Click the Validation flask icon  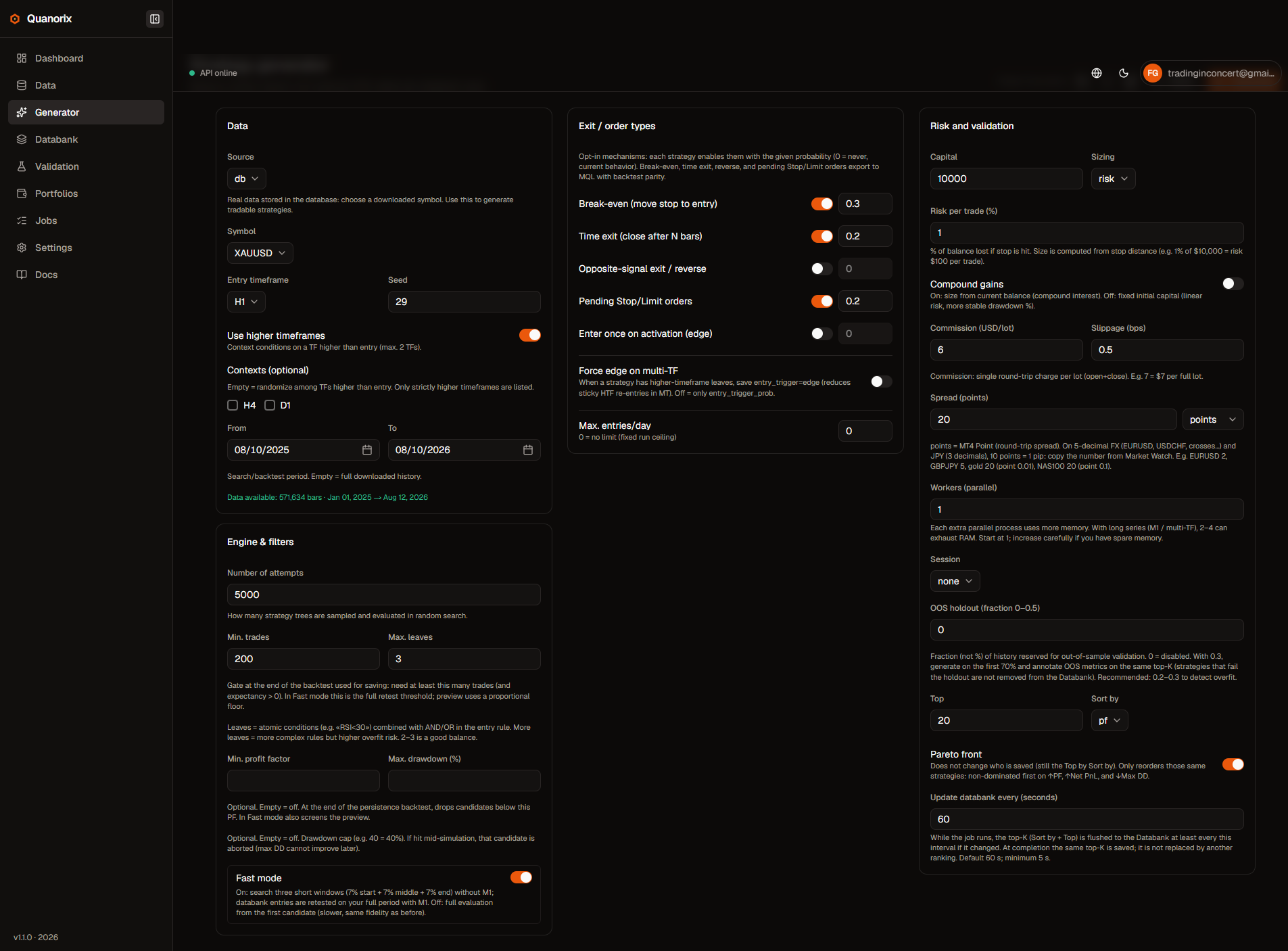[x=22, y=166]
